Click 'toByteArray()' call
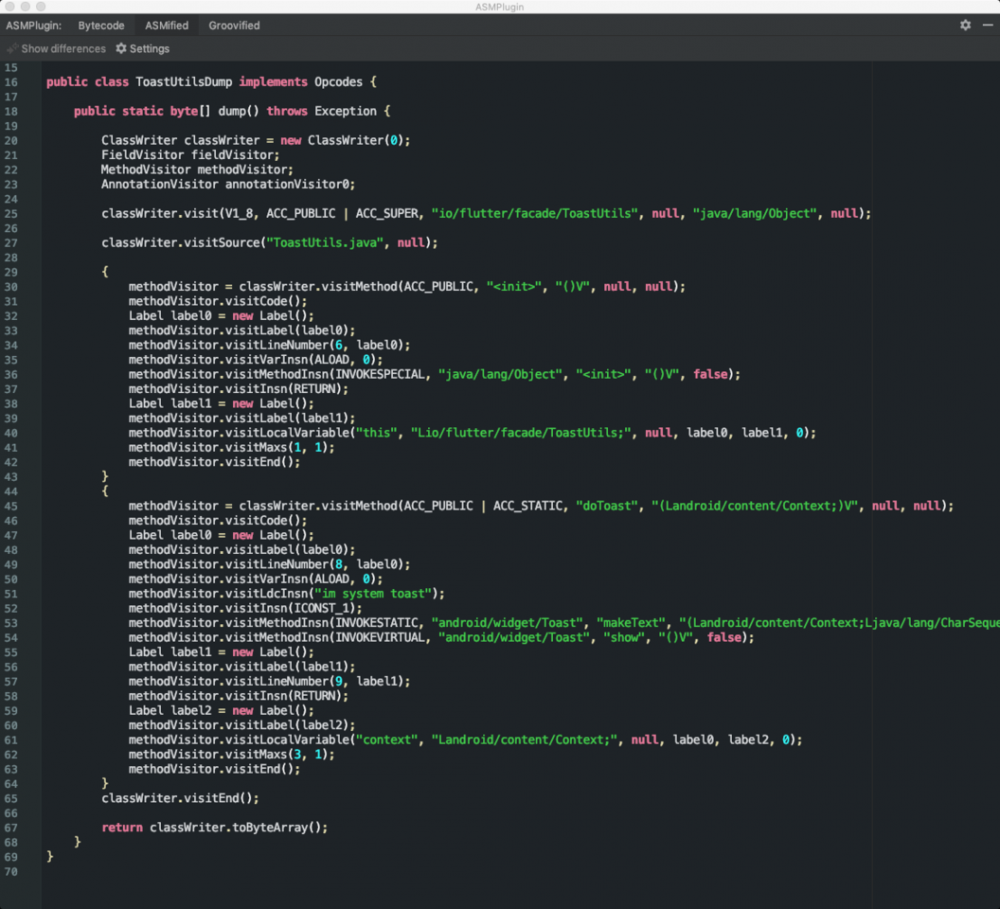The width and height of the screenshot is (1000, 909). [x=276, y=828]
